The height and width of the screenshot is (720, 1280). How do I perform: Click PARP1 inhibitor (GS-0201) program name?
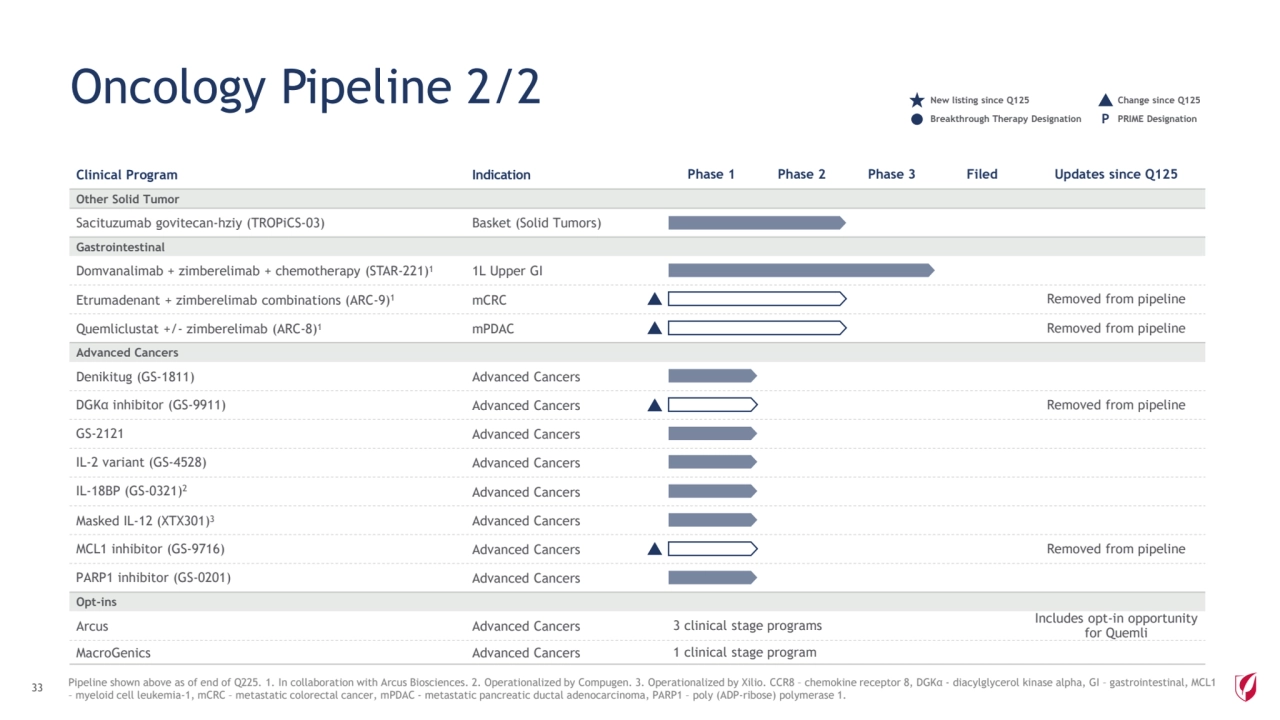click(154, 578)
